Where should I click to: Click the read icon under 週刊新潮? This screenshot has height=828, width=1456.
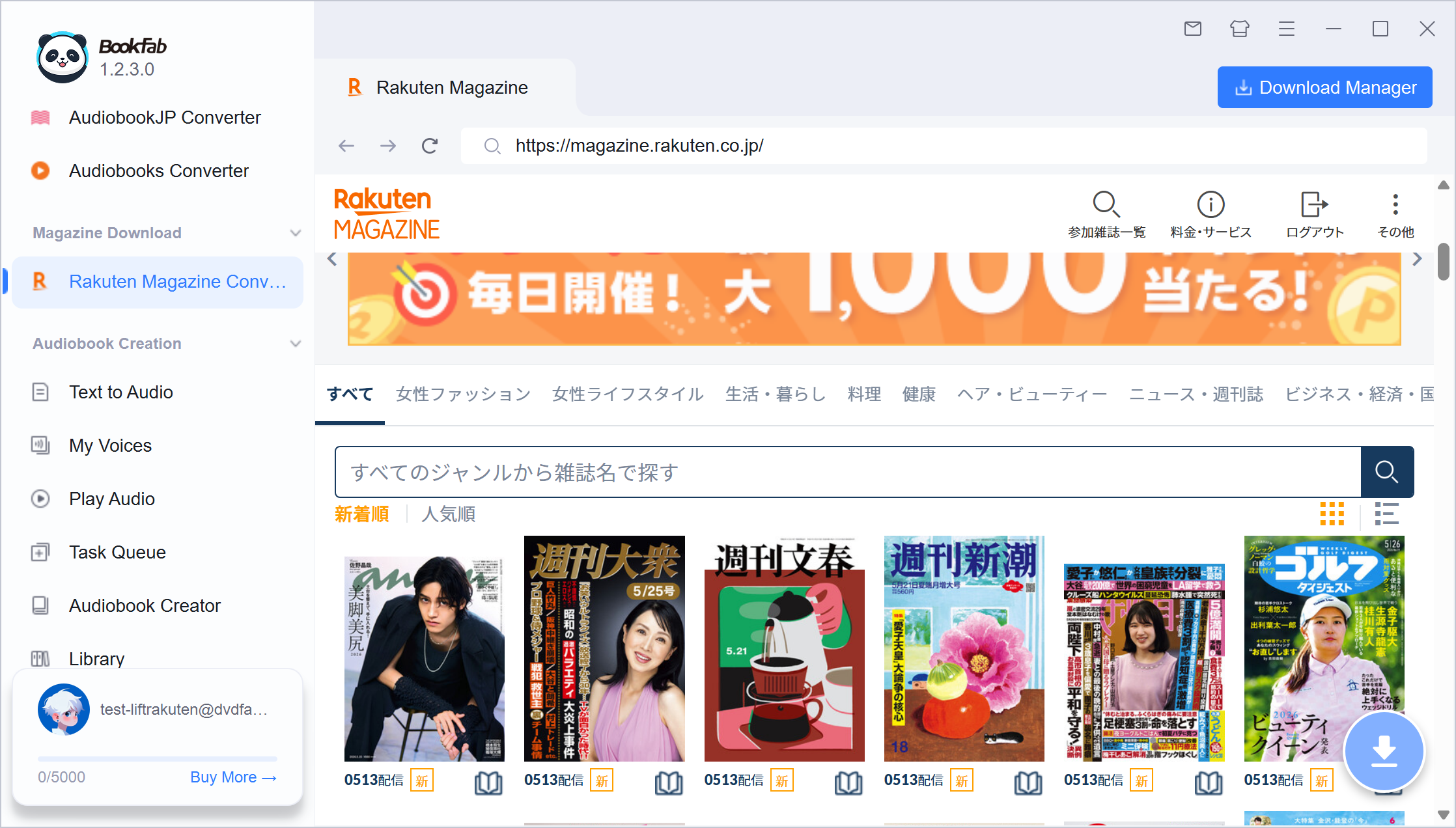coord(1028,782)
